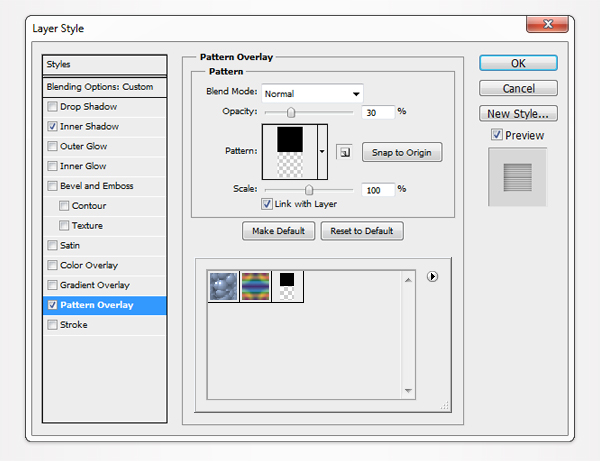Open the Blend Mode dropdown
The width and height of the screenshot is (600, 461).
(x=313, y=93)
